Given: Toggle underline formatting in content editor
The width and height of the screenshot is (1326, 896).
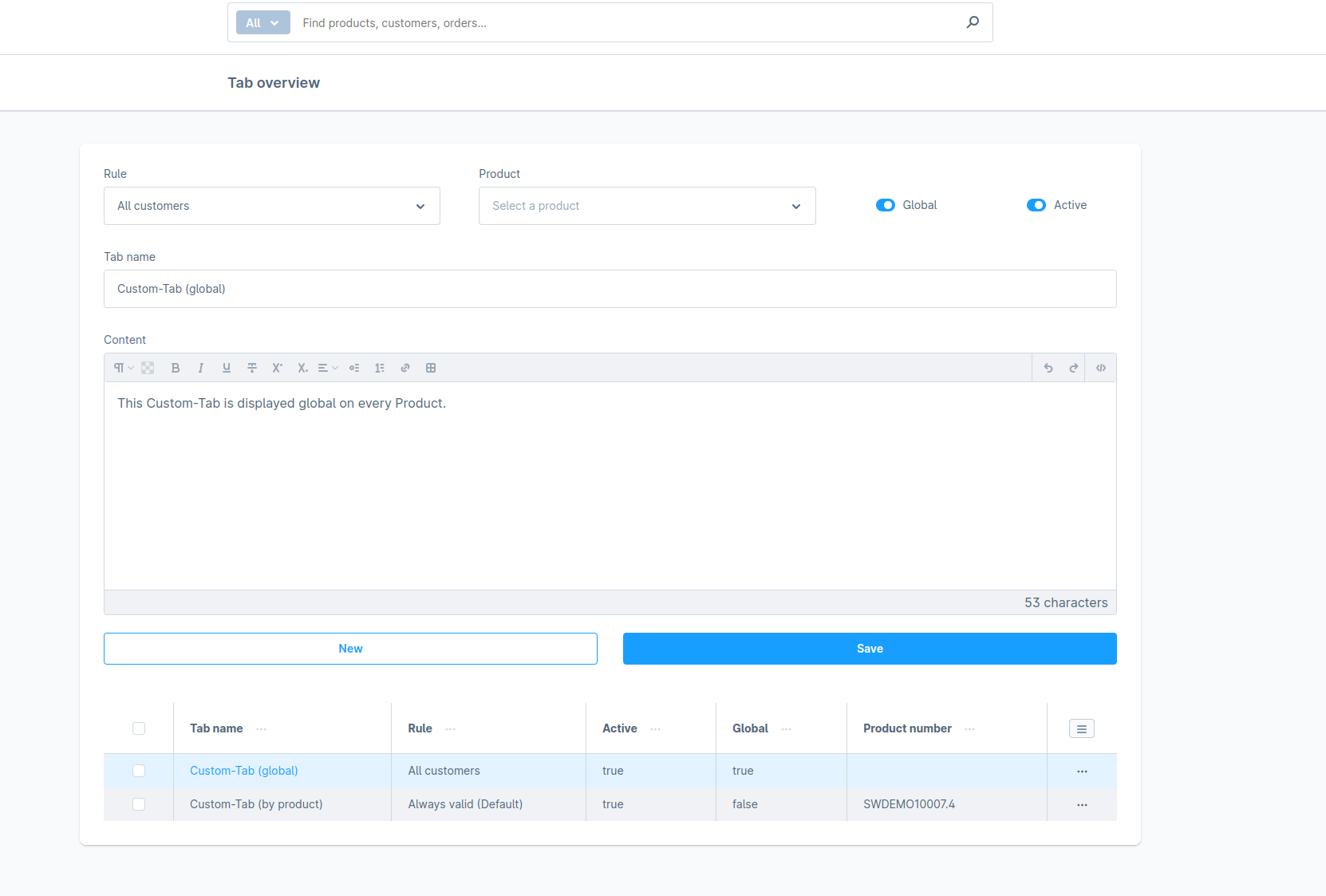Looking at the screenshot, I should [x=227, y=368].
